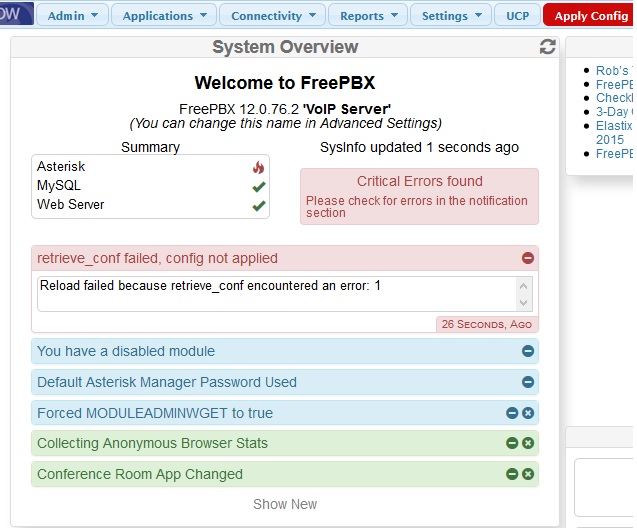Click the MySQL green checkmark icon

pos(259,186)
